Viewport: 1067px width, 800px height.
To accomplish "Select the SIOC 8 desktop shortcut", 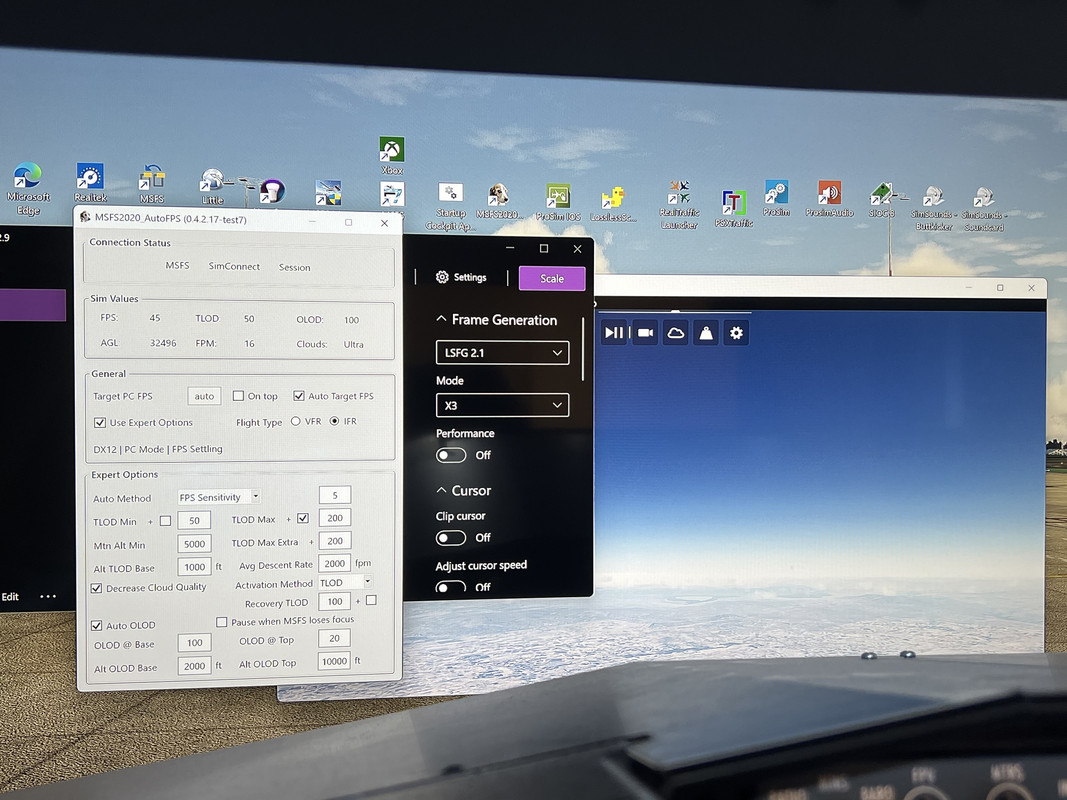I will point(882,200).
